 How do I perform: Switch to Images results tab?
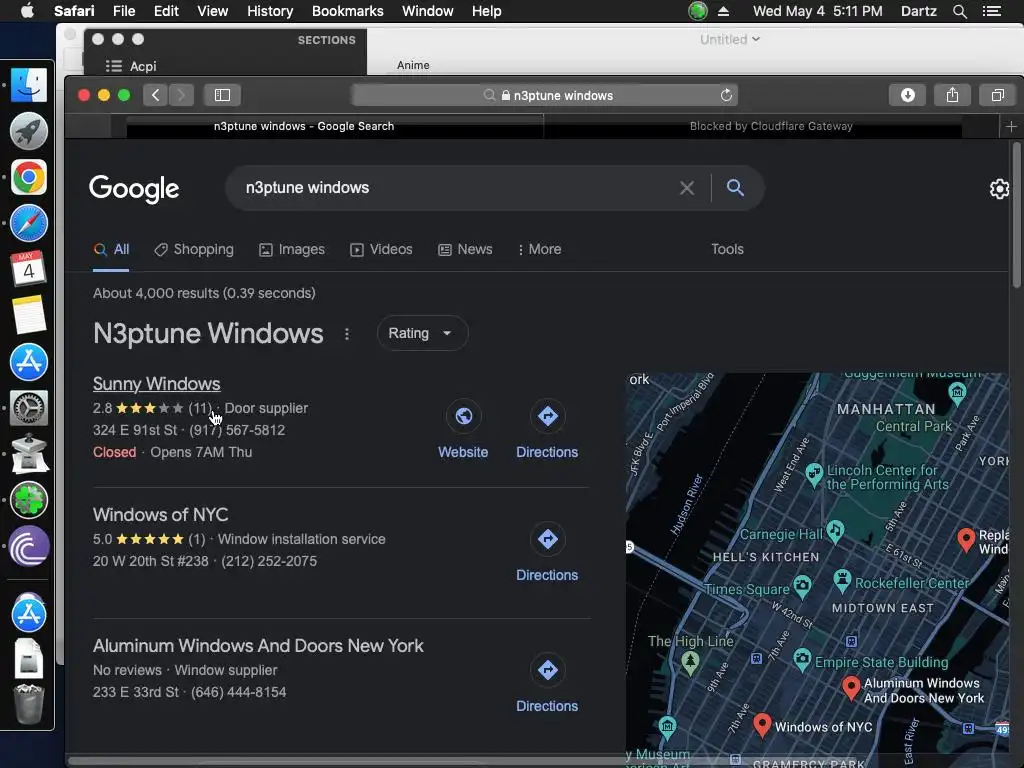(x=292, y=249)
